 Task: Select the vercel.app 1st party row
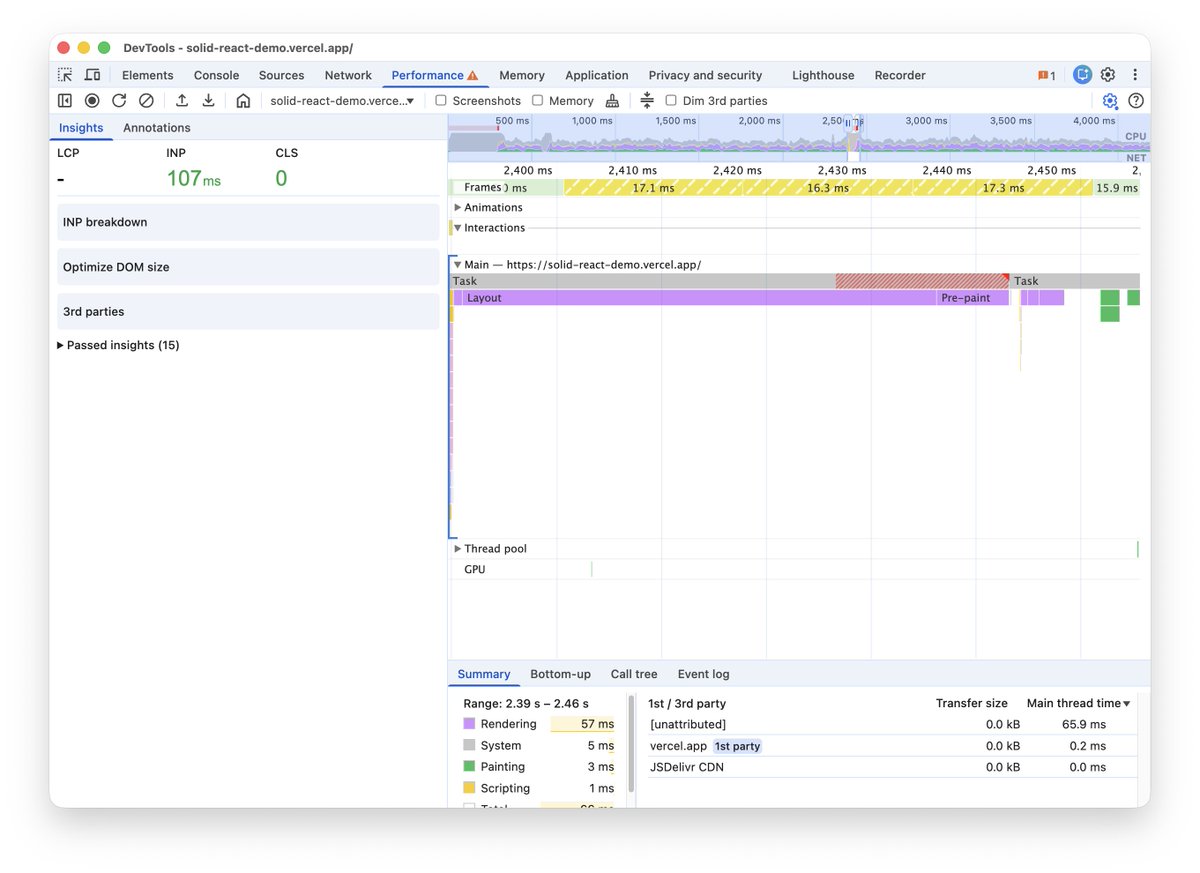(890, 746)
